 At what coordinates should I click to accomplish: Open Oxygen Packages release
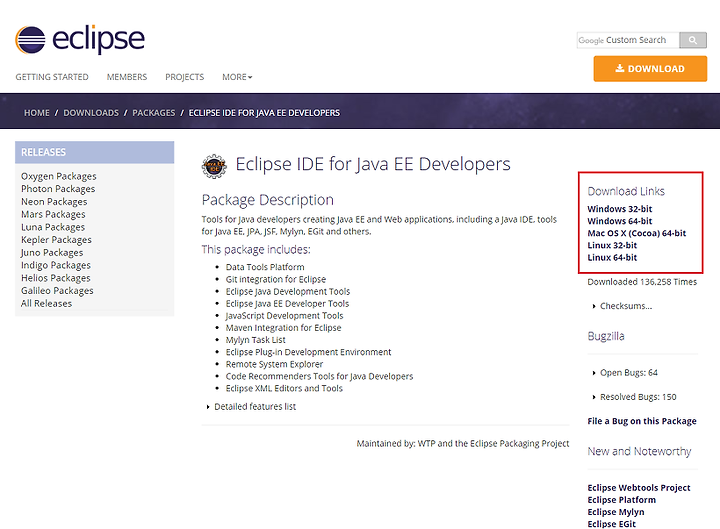(x=59, y=176)
